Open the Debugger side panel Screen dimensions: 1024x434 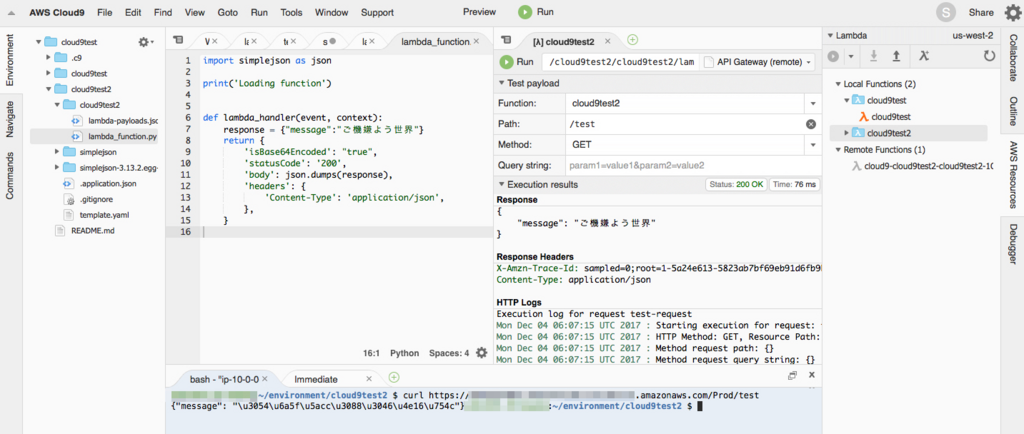point(1013,243)
